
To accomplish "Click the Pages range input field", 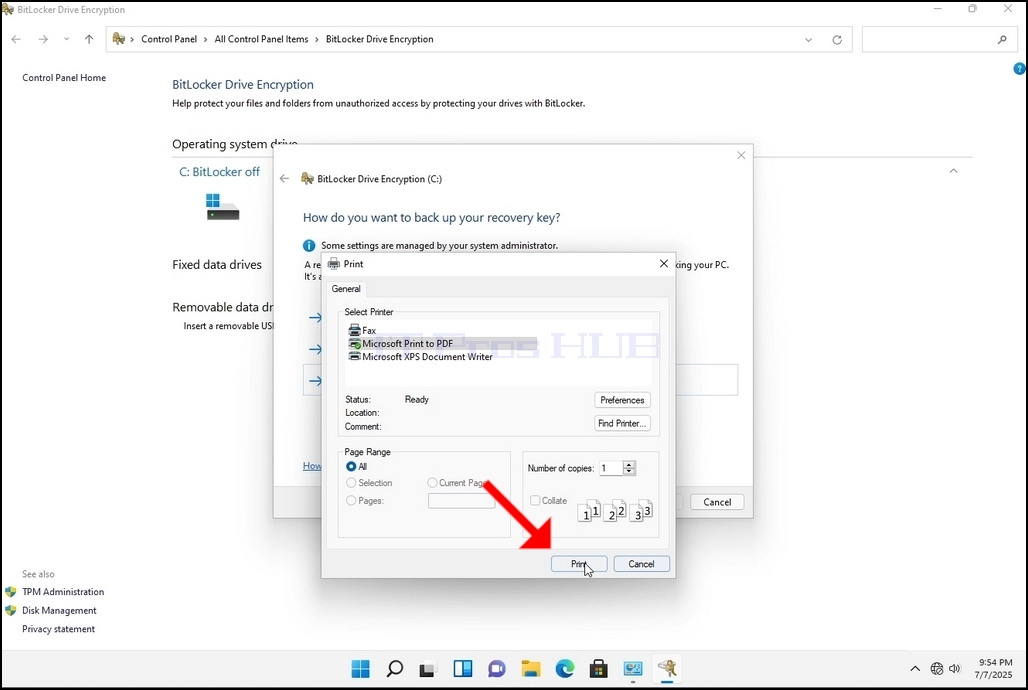I will (x=462, y=501).
